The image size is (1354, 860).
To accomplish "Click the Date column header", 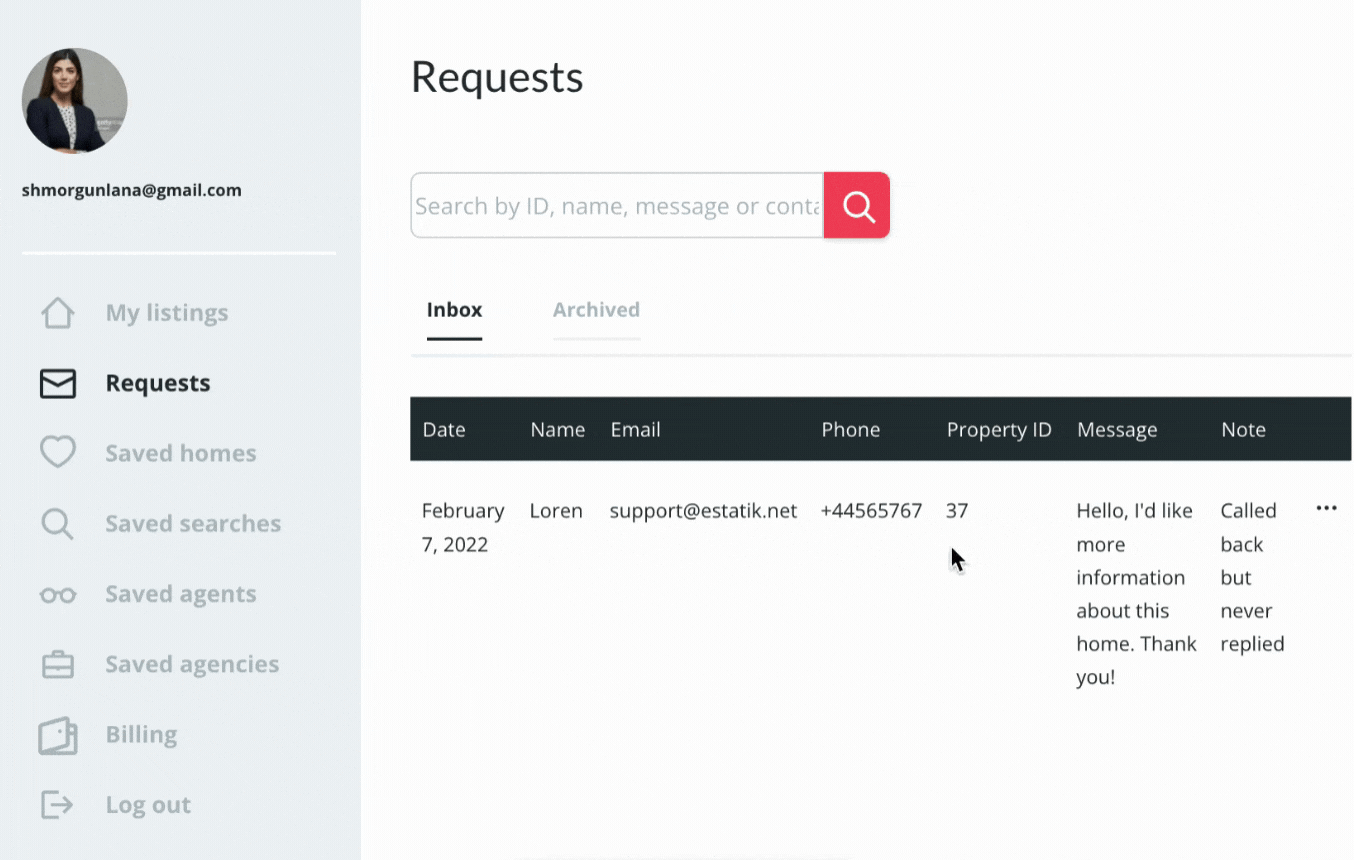I will pos(444,430).
